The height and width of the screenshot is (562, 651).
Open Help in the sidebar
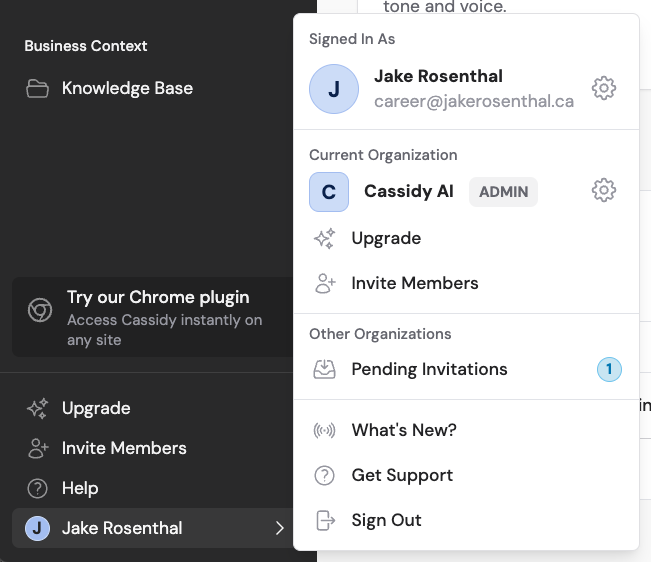tap(153, 488)
